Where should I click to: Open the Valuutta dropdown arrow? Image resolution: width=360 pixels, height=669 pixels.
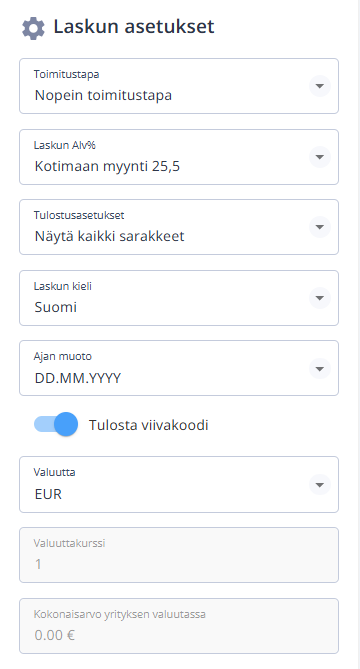[x=319, y=484]
